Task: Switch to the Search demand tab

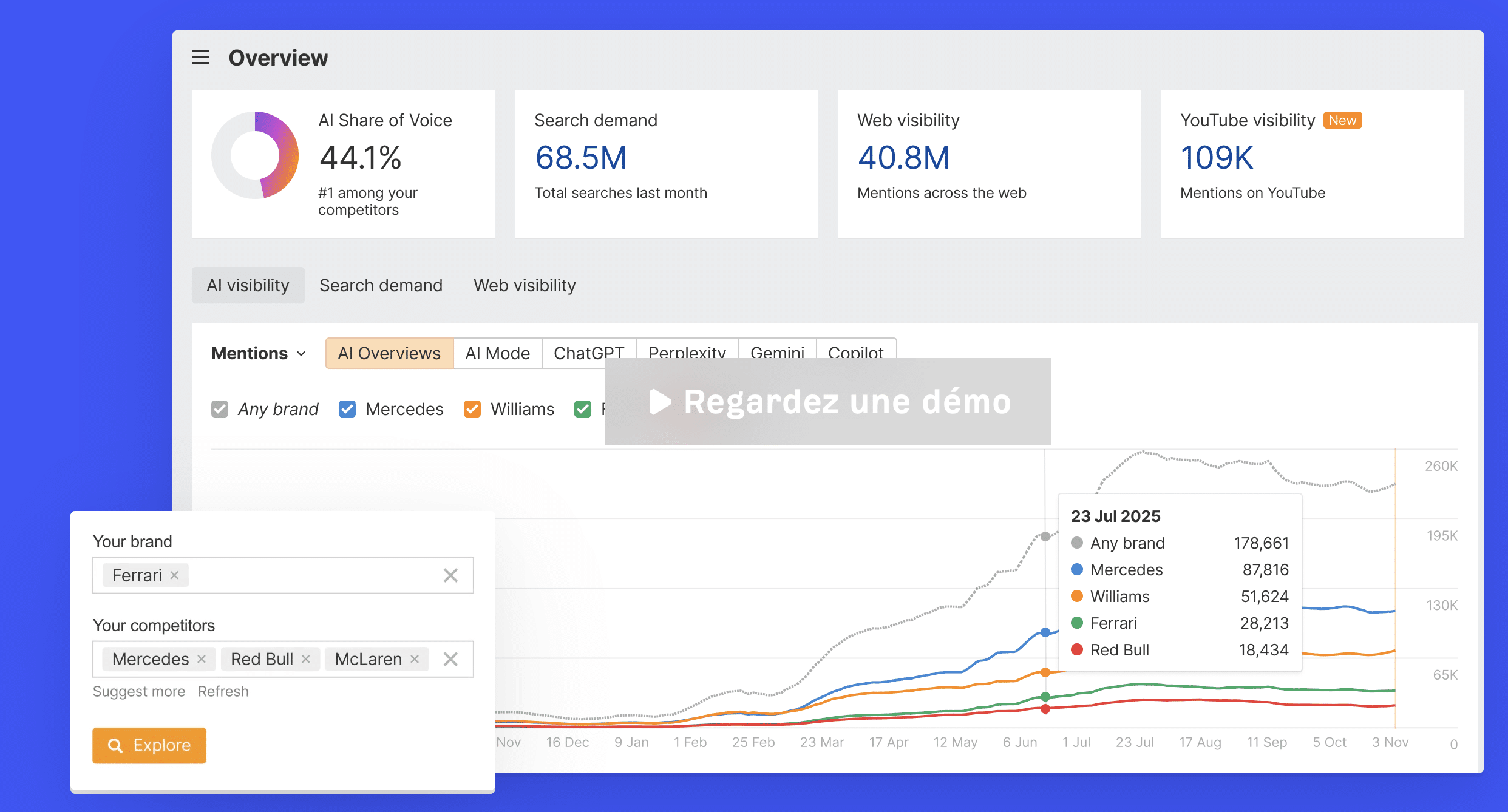Action: [381, 285]
